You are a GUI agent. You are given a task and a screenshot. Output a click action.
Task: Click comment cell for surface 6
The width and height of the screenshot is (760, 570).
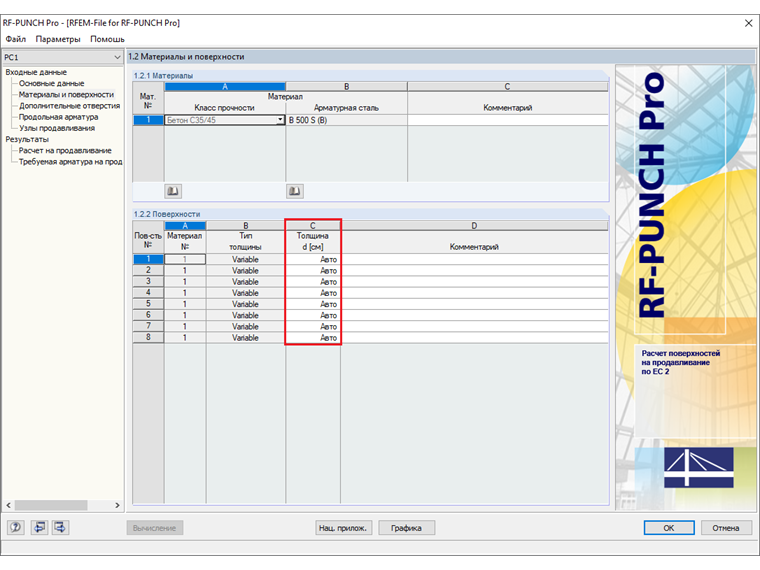pos(475,315)
